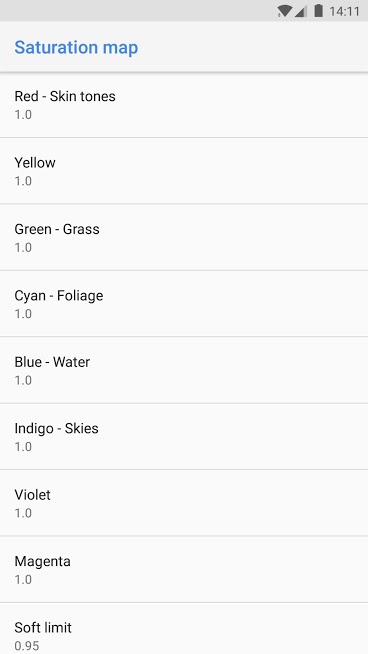Tap the Cyan - Foliage preference
The width and height of the screenshot is (368, 654).
(184, 304)
